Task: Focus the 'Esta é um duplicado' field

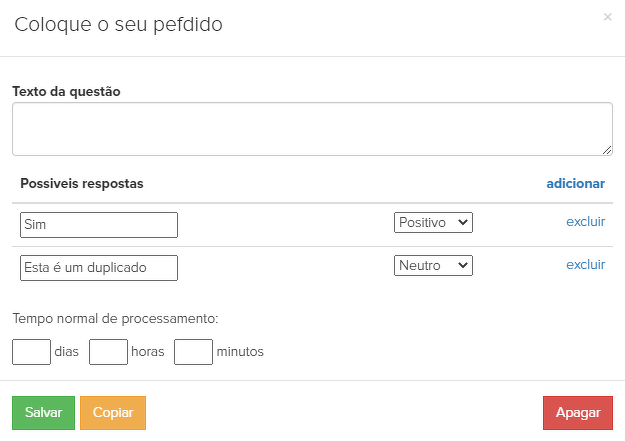Action: click(99, 268)
